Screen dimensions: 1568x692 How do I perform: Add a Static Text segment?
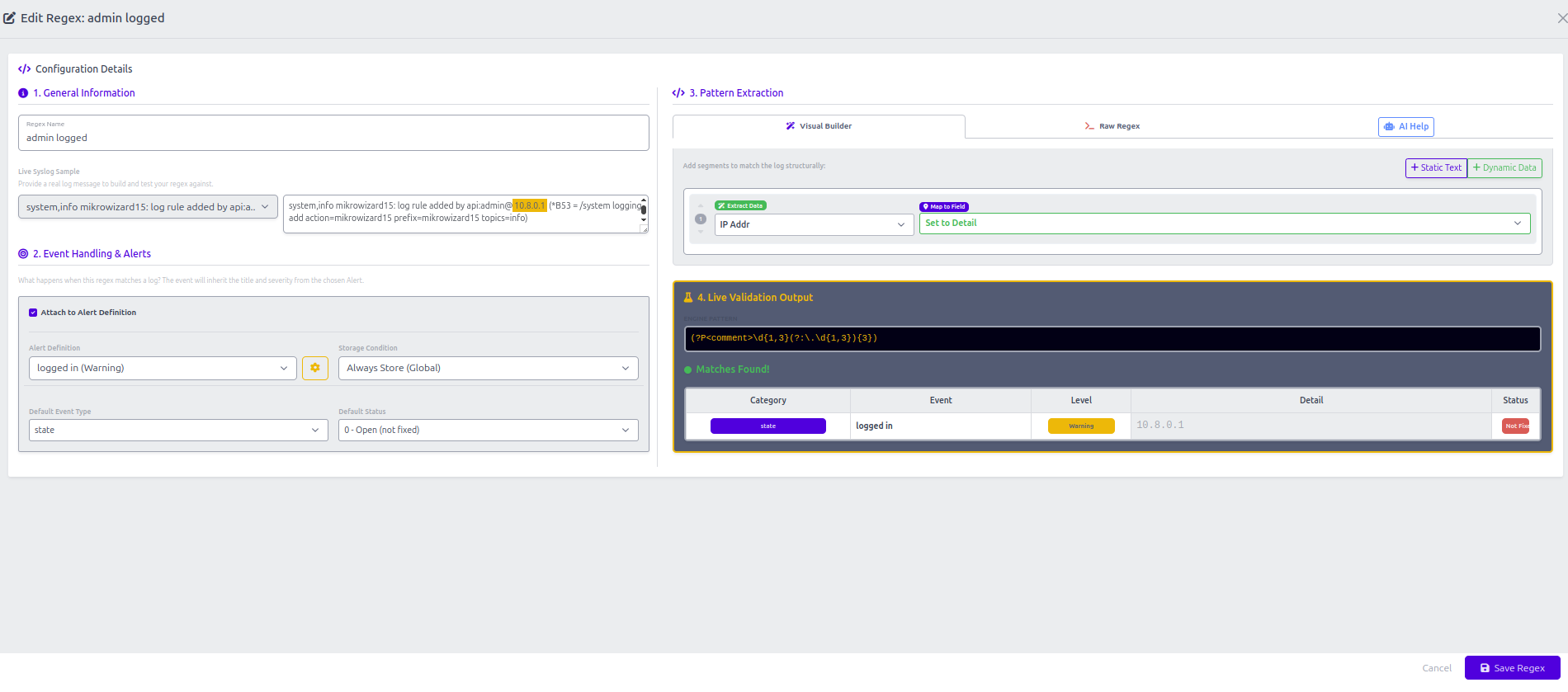click(1436, 167)
